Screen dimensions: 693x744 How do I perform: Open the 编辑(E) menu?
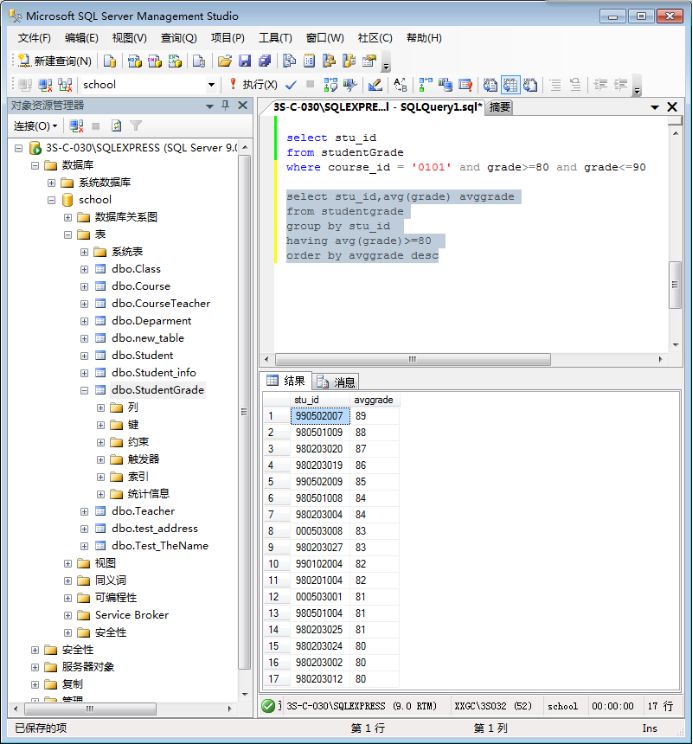81,38
